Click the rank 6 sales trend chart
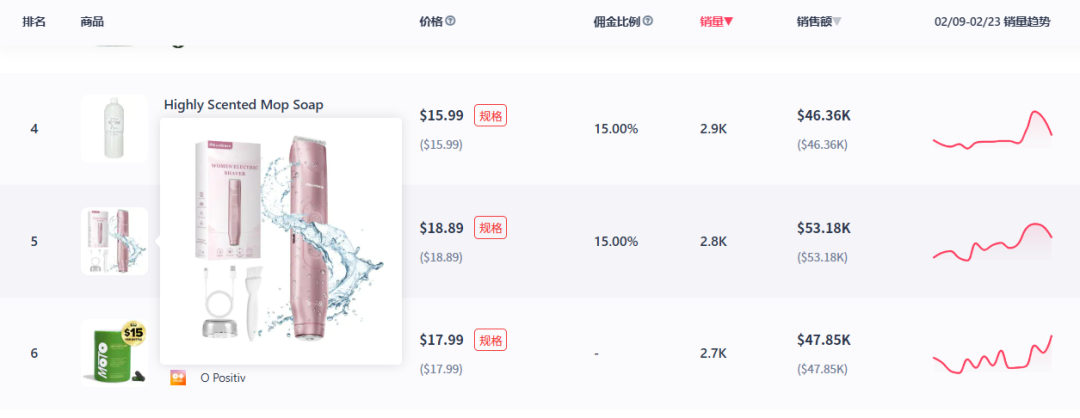This screenshot has width=1080, height=418. (x=993, y=353)
